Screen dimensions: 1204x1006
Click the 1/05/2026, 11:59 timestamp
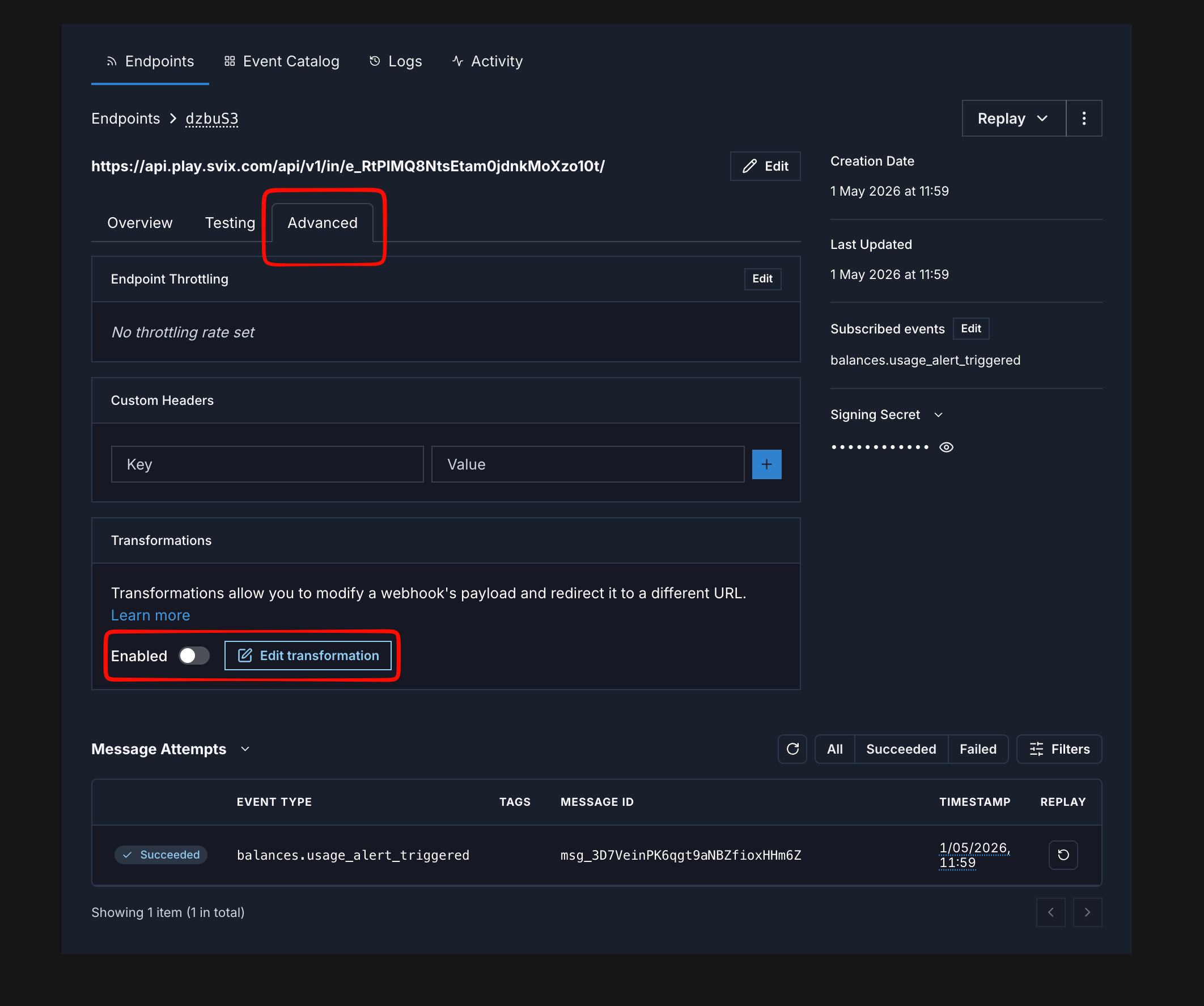(x=974, y=856)
